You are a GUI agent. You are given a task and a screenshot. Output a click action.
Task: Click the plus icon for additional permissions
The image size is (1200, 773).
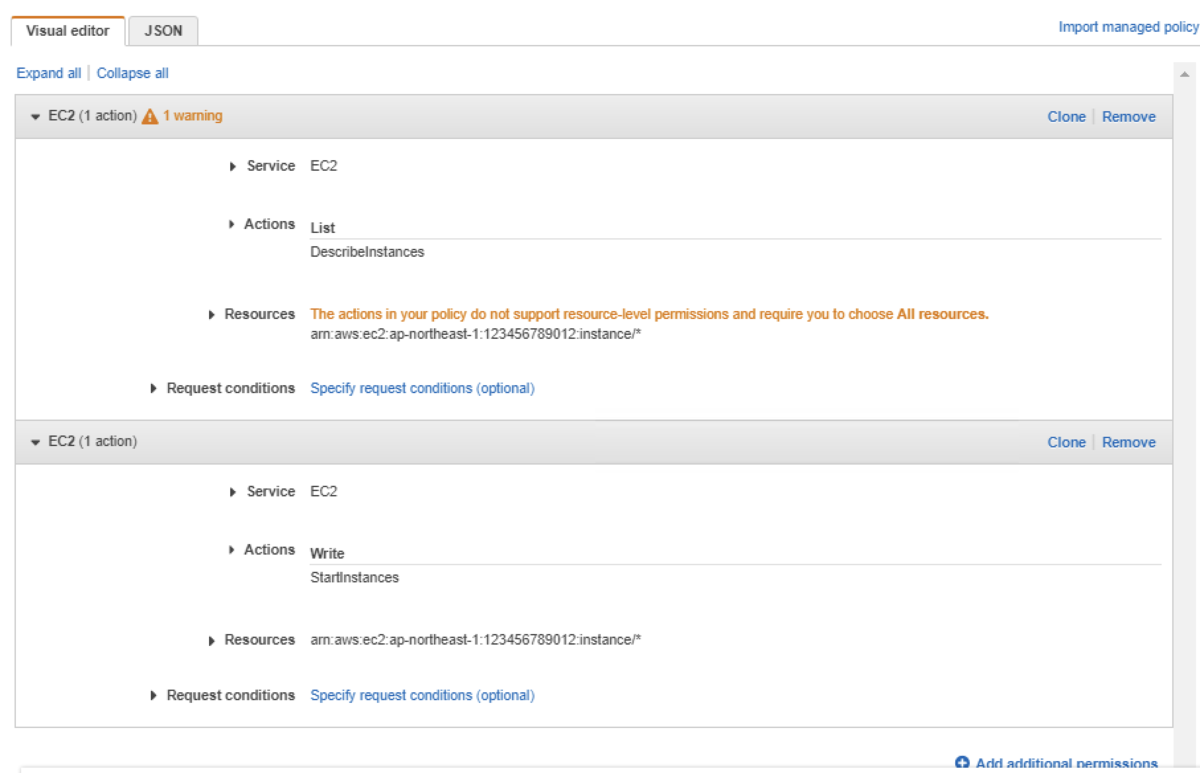click(962, 763)
